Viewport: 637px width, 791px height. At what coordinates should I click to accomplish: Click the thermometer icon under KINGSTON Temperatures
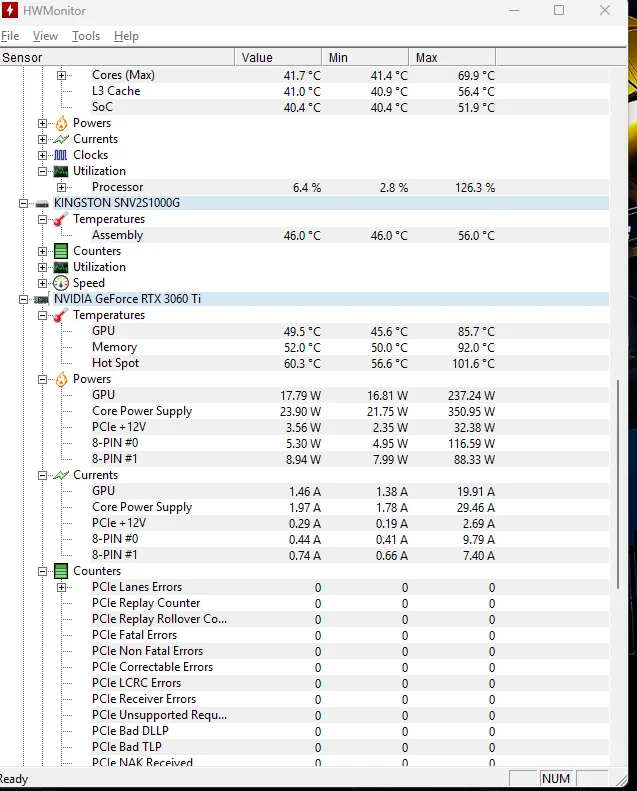pos(61,219)
